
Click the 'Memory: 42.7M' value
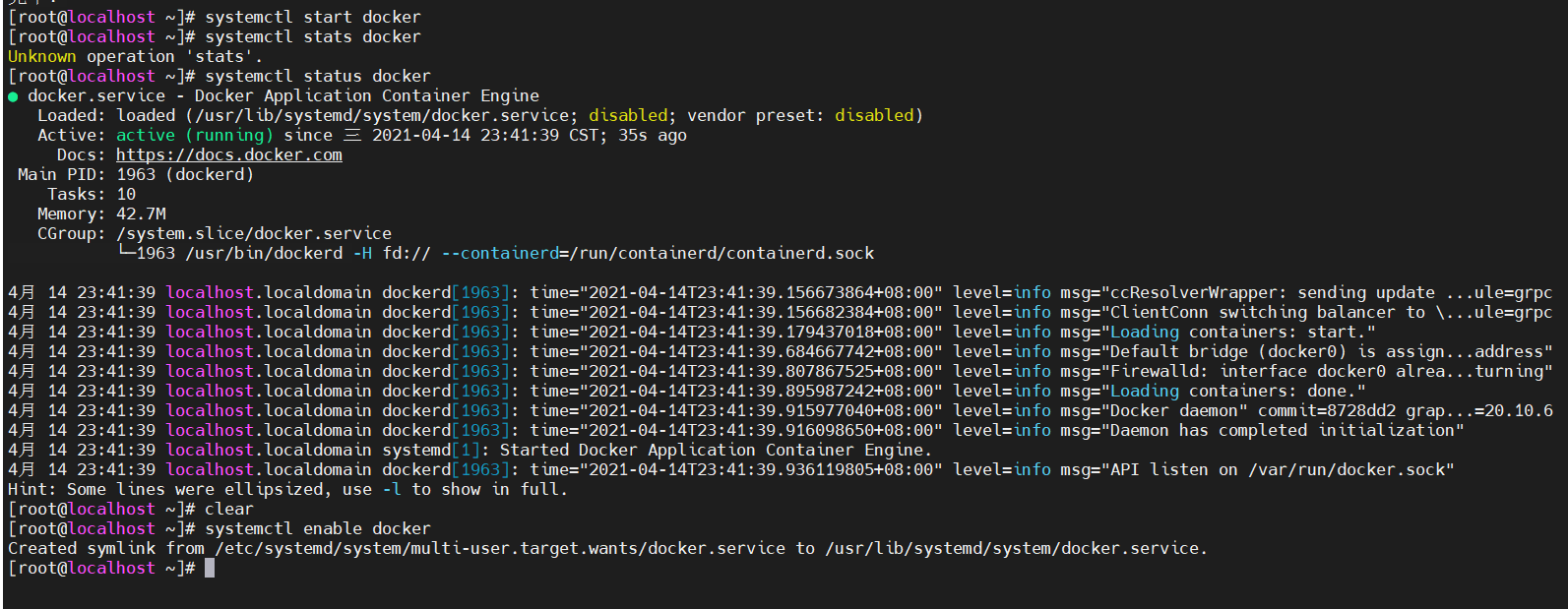pos(141,213)
